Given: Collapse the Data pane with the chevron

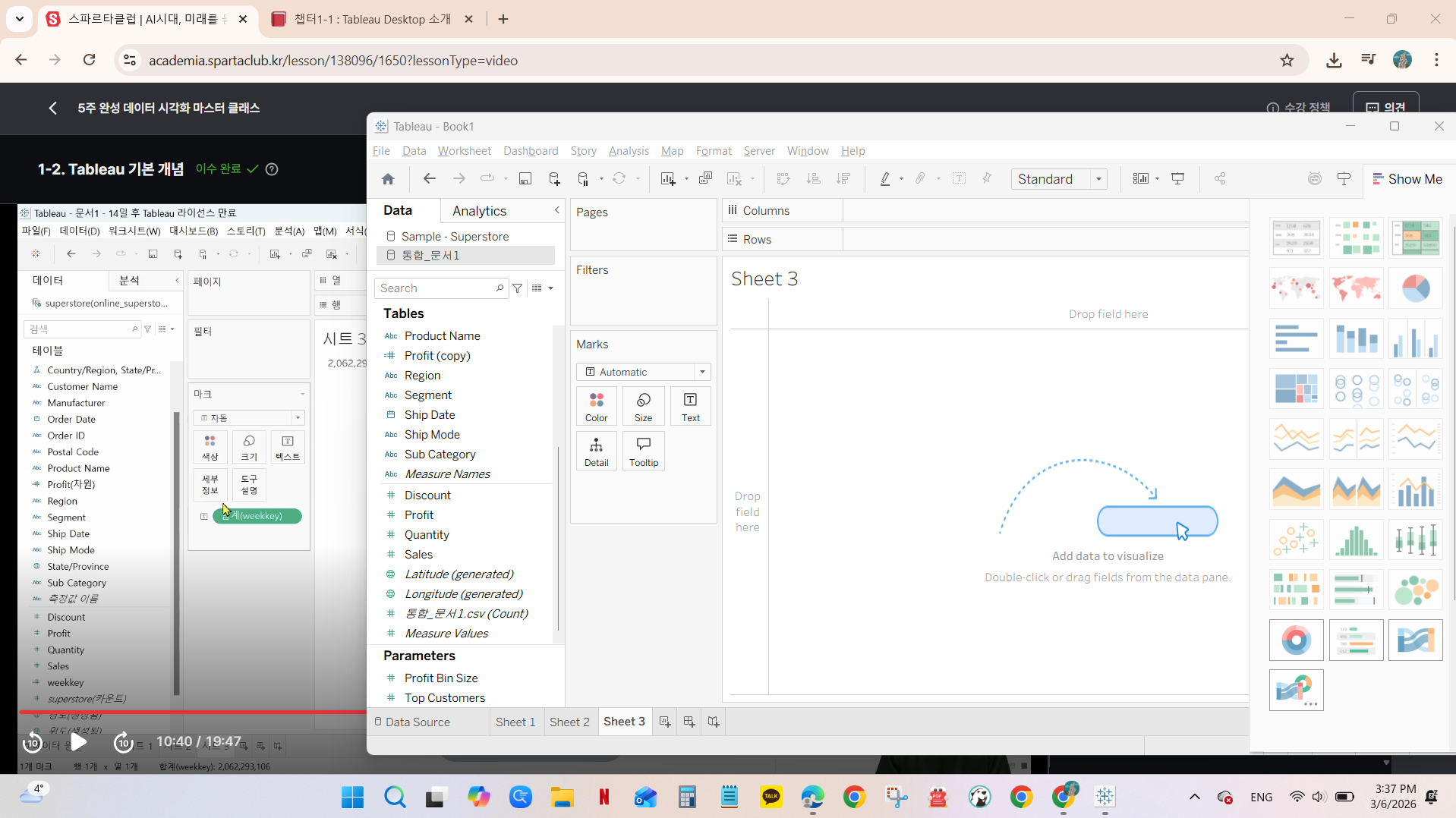Looking at the screenshot, I should 556,210.
